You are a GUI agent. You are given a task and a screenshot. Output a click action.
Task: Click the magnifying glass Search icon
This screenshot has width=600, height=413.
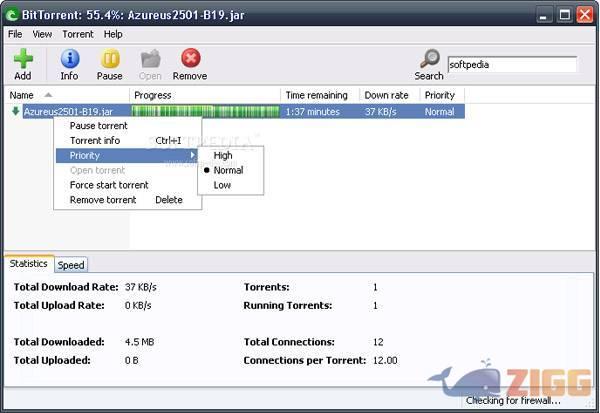click(x=430, y=59)
